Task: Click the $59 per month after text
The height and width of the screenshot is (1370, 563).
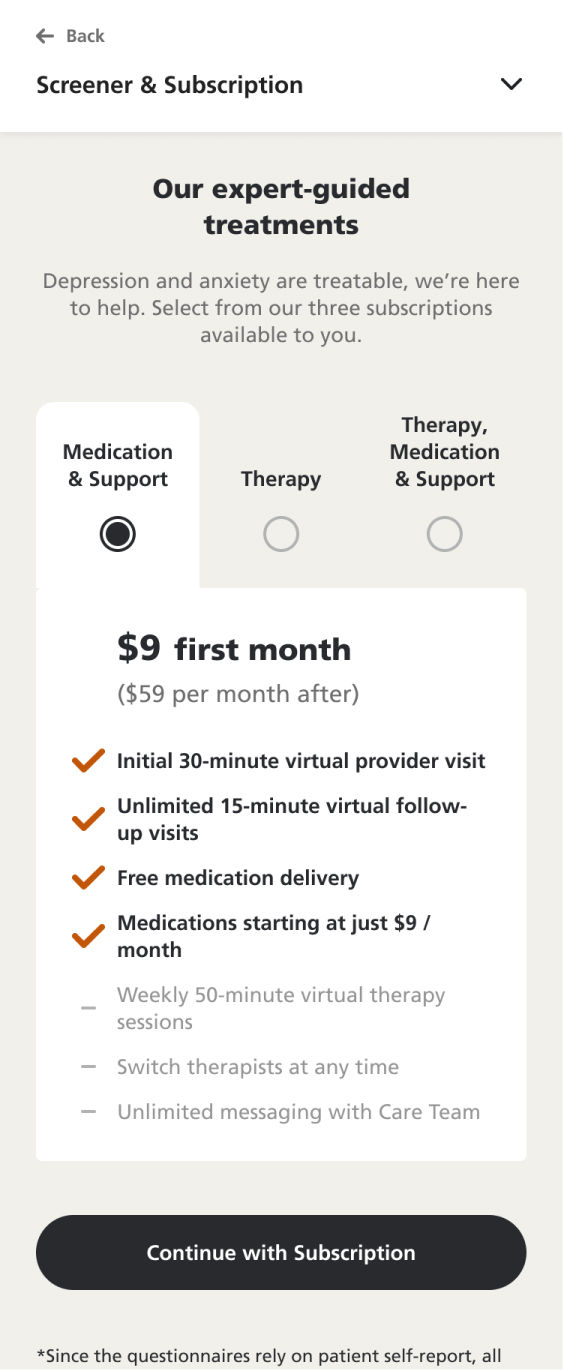Action: 238,694
